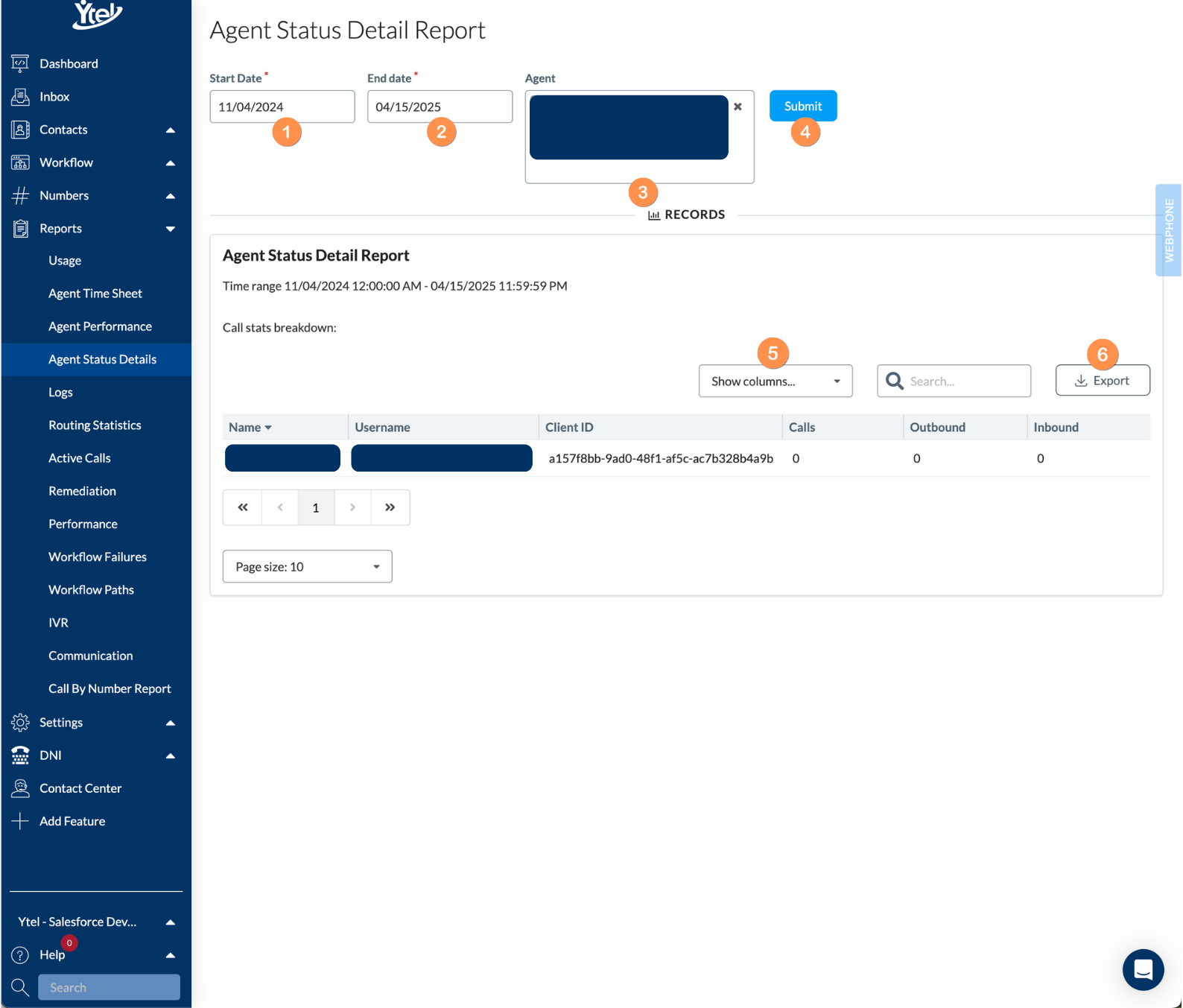This screenshot has height=1008, width=1183.
Task: Open the Show columns dropdown
Action: (776, 381)
